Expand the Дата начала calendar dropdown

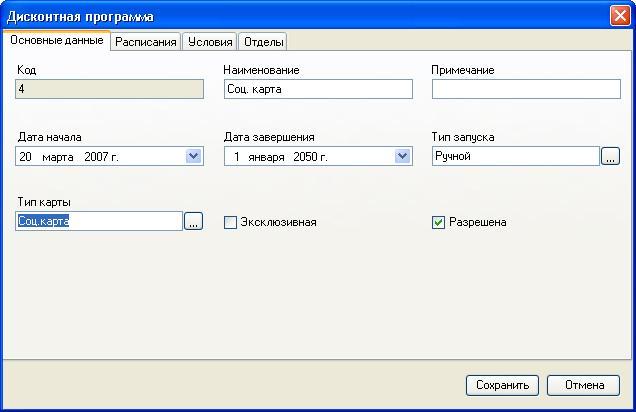pos(194,157)
